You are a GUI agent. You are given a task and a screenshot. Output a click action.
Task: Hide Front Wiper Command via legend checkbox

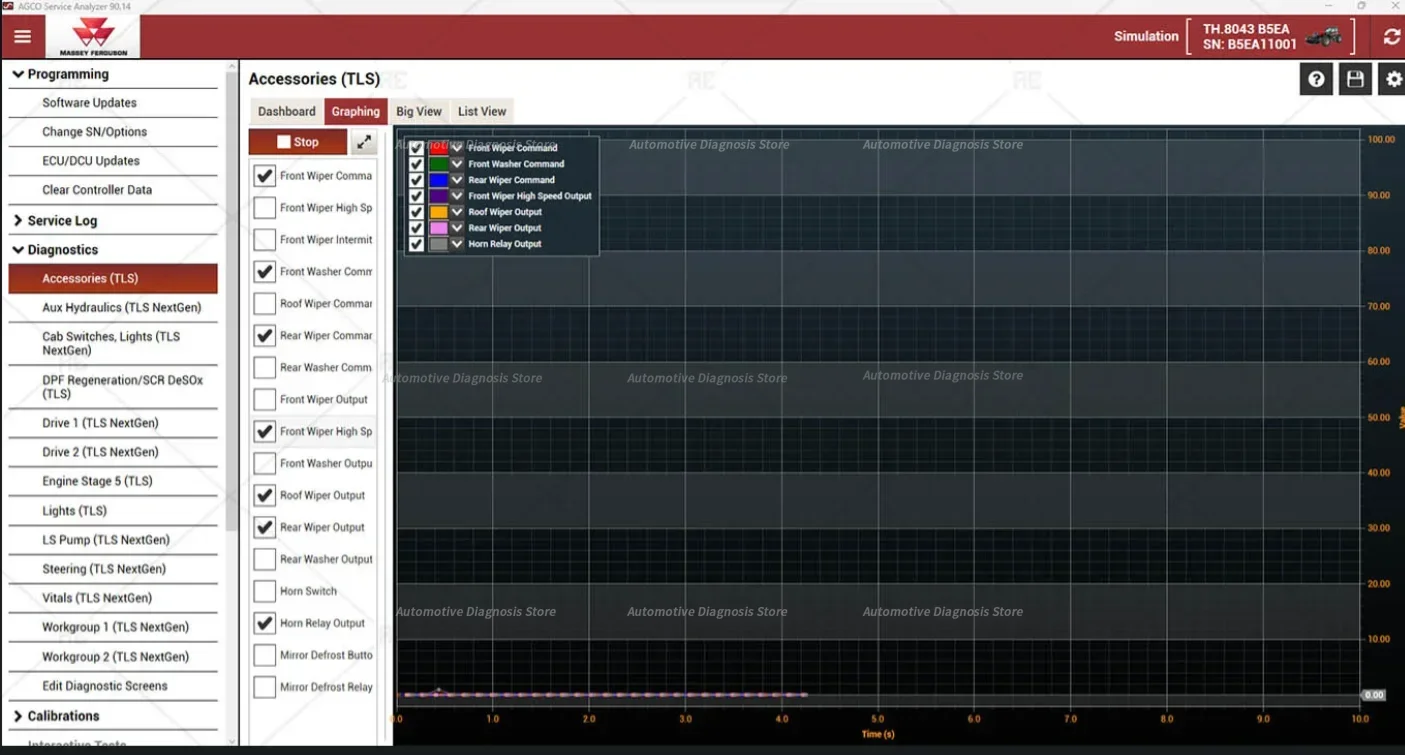pos(416,148)
